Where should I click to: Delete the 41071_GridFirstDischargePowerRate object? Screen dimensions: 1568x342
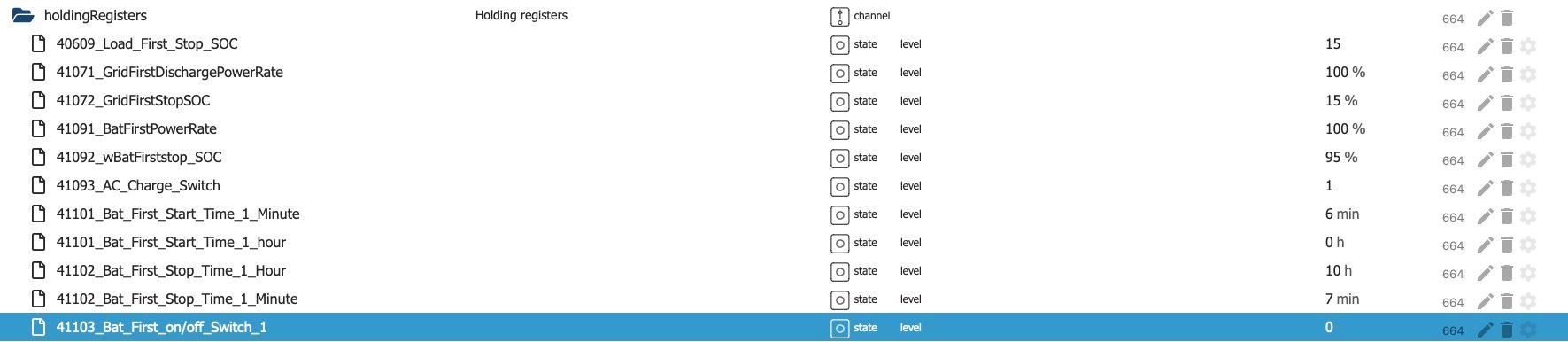1507,74
